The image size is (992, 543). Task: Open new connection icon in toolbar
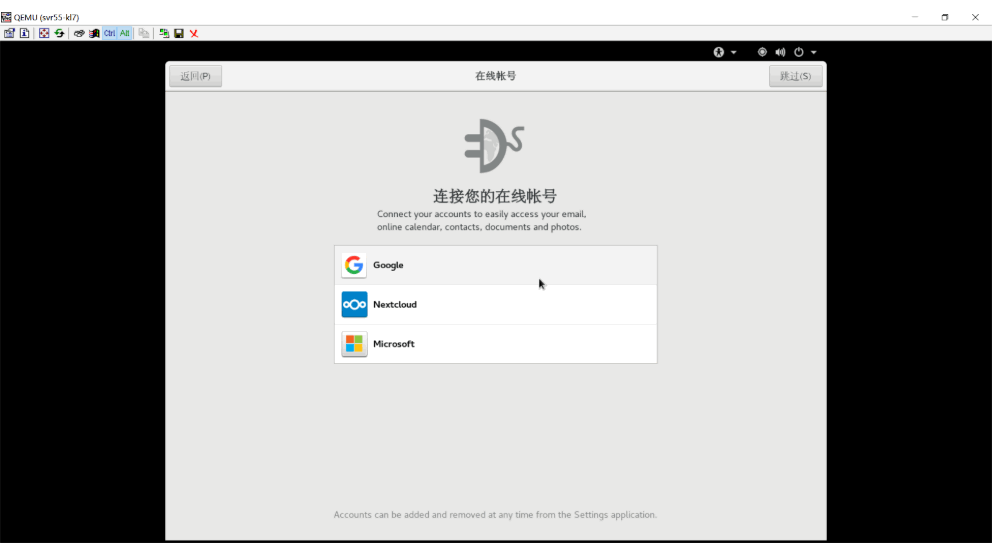(164, 33)
